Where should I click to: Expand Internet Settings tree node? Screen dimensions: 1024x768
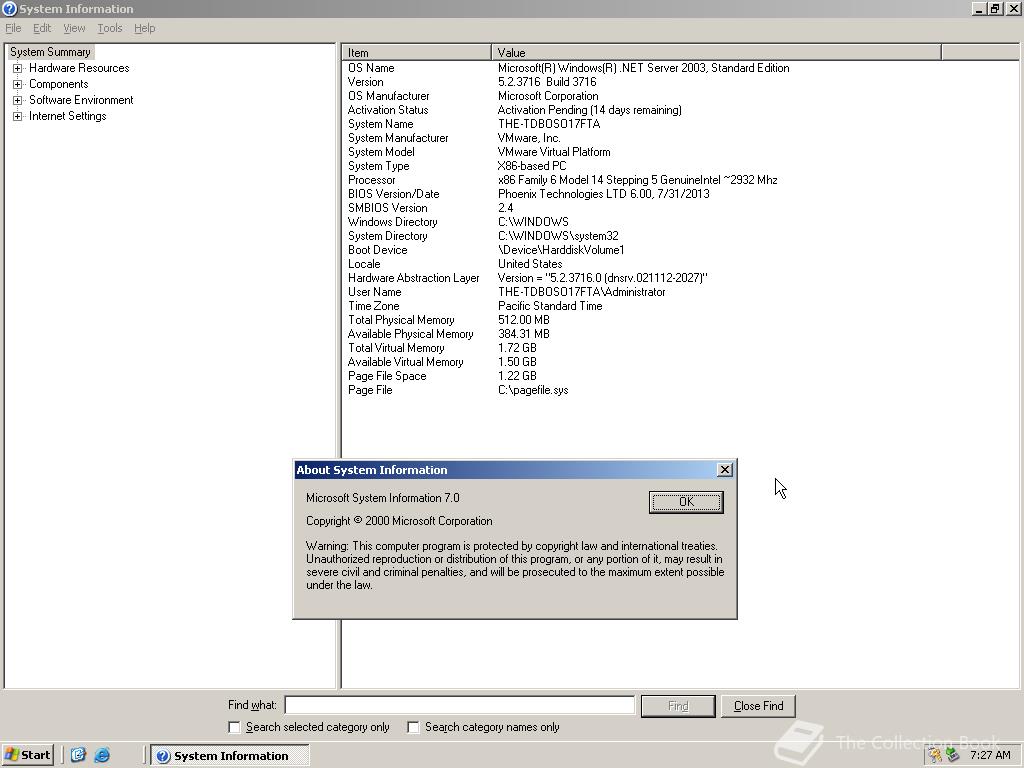(18, 116)
